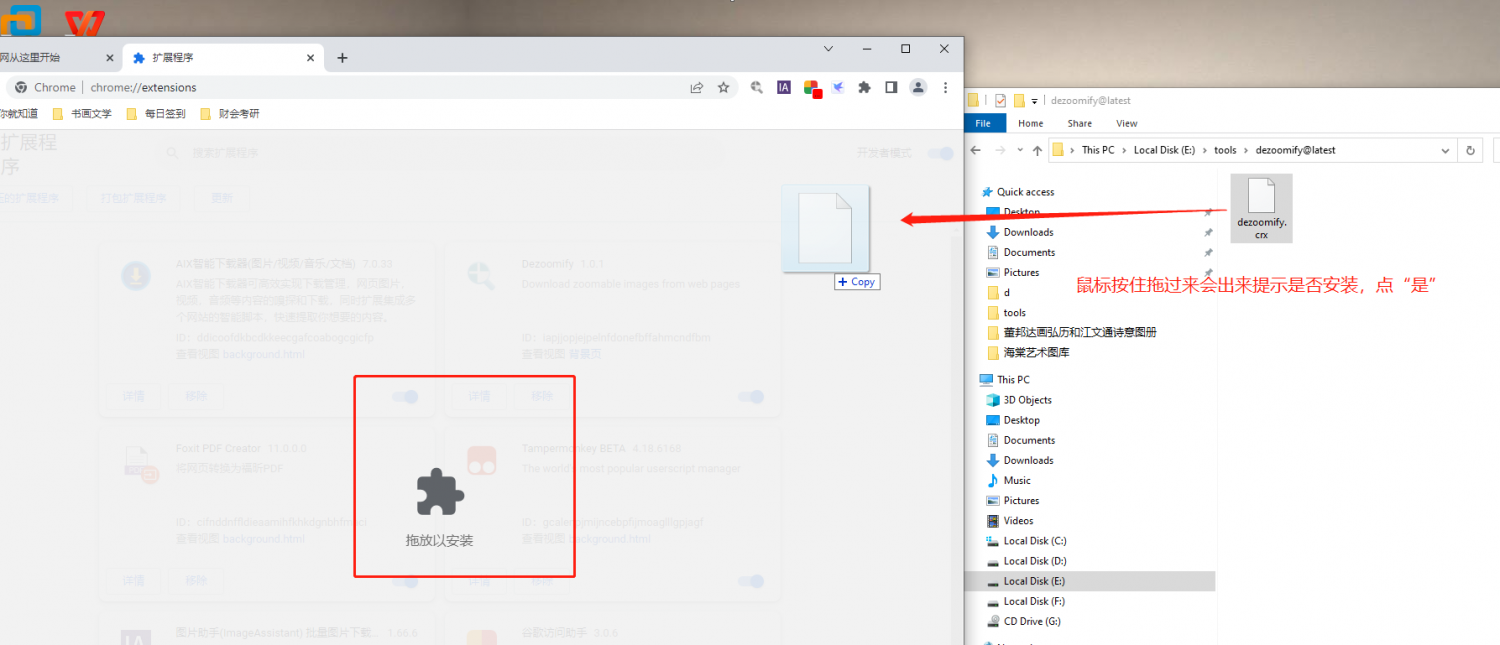Viewport: 1500px width, 645px height.
Task: Refresh the dezoomify@latest folder view
Action: click(x=1470, y=150)
